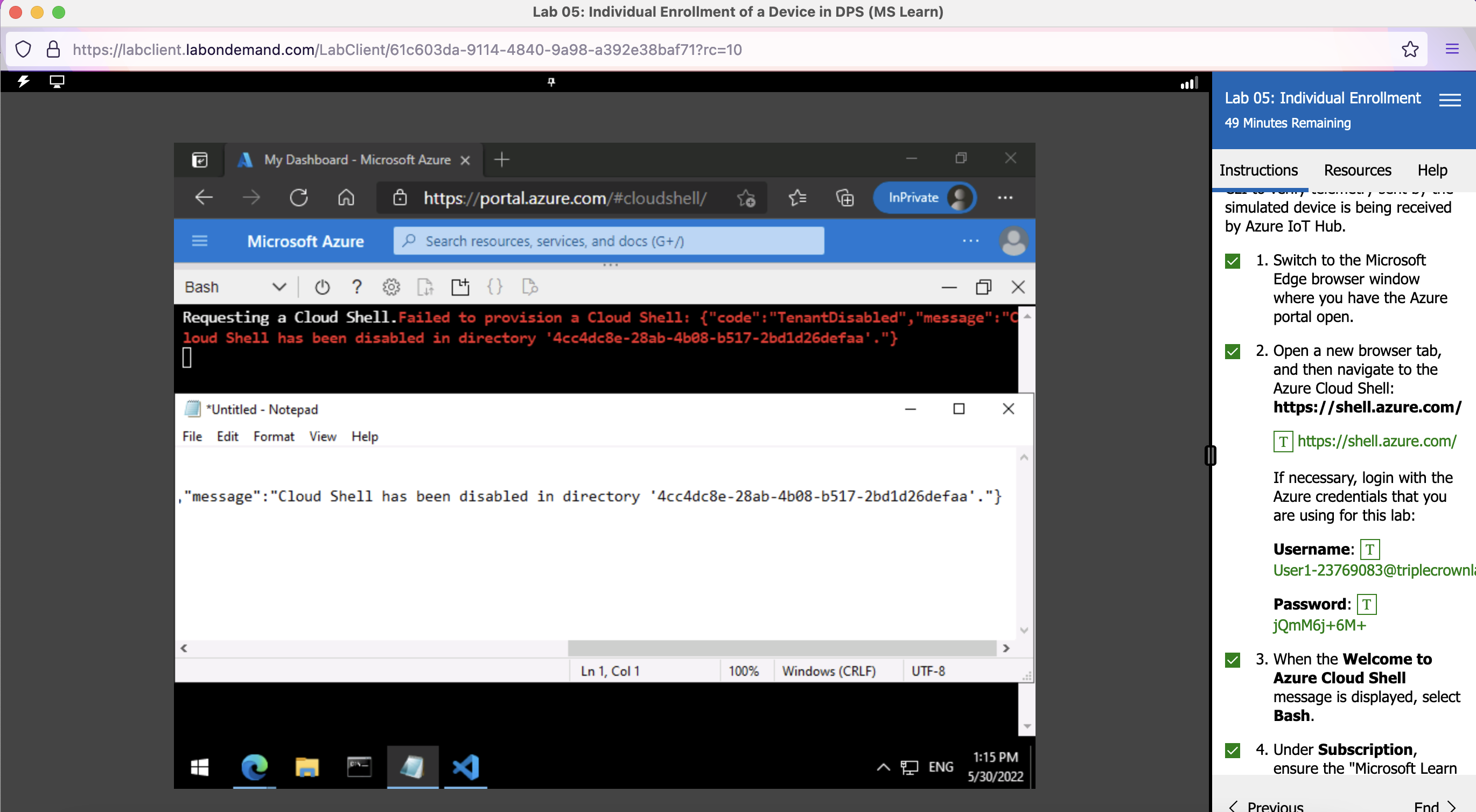
Task: Open network icon in system tray
Action: (910, 767)
